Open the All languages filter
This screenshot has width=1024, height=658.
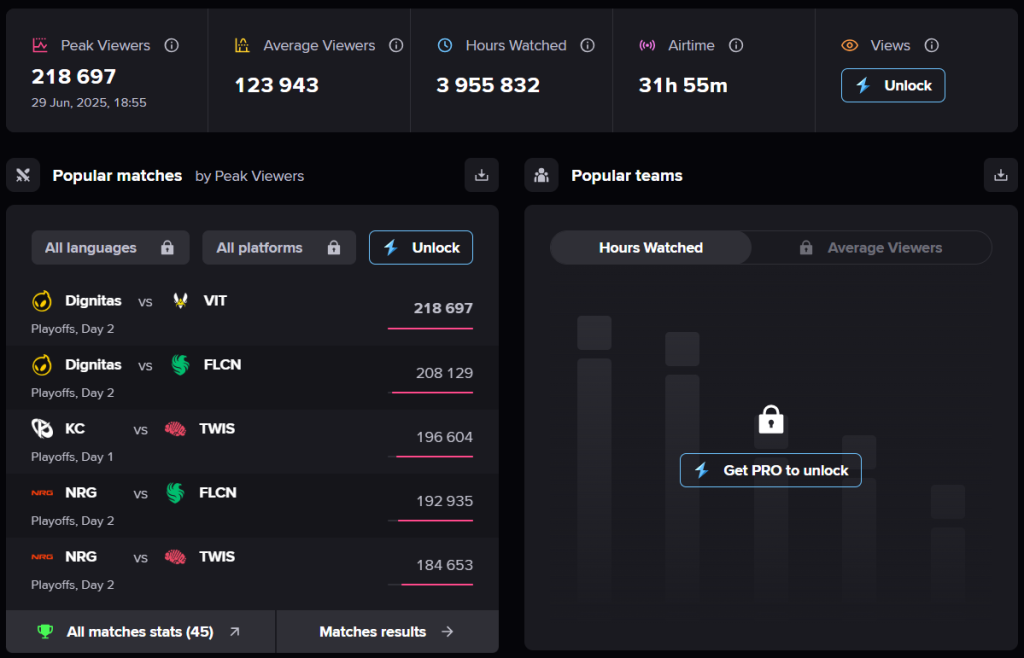coord(110,248)
